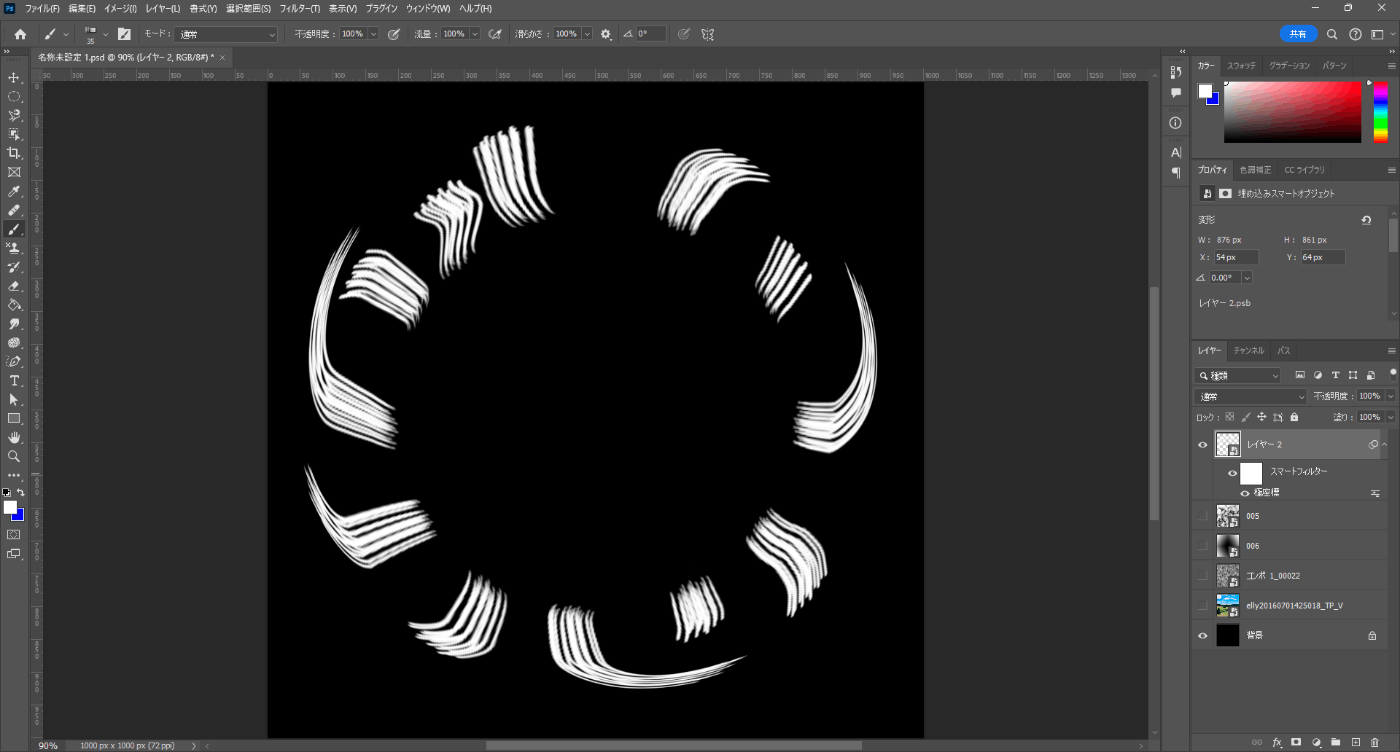Select the Elliptical Marquee tool
The image size is (1400, 752).
pos(14,97)
